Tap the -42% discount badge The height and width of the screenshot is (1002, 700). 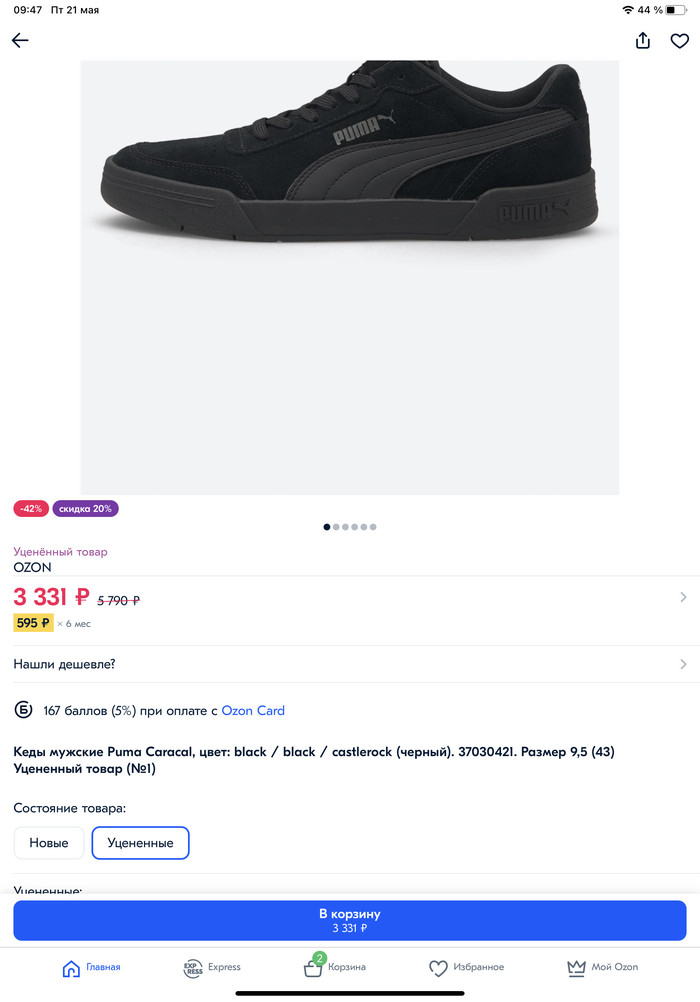click(x=31, y=508)
